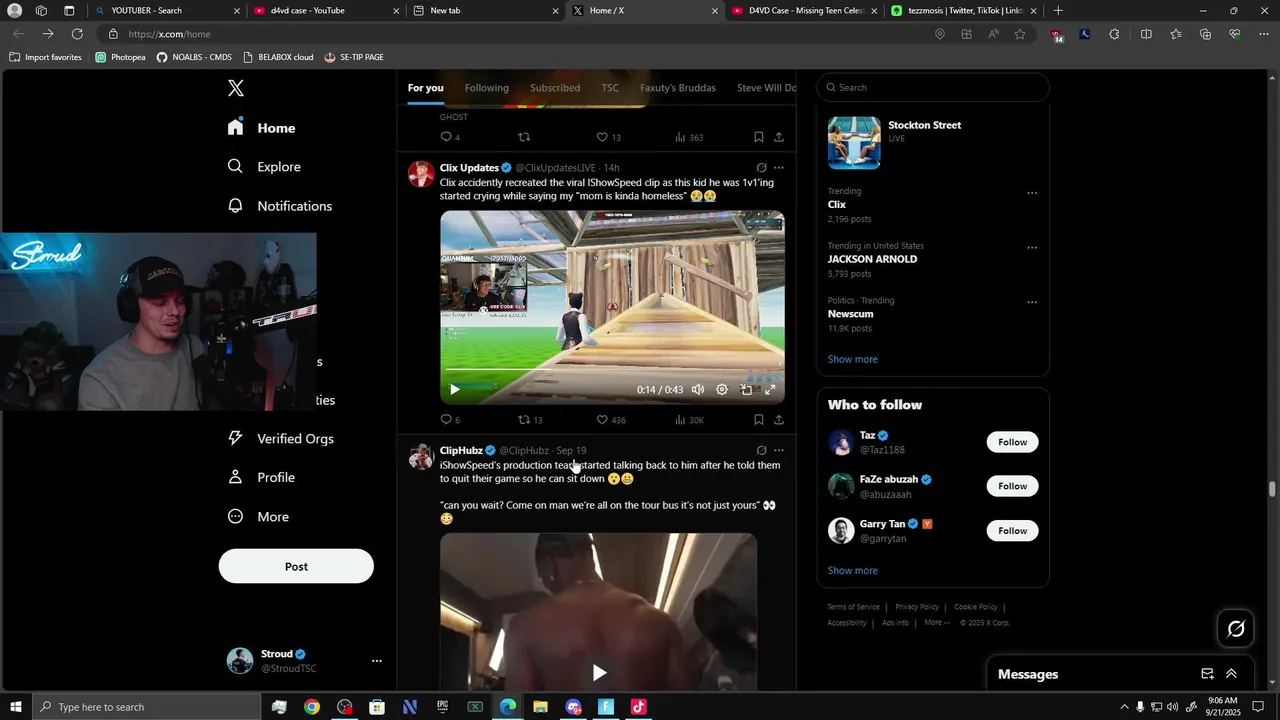Reply to the GHOST post above

[450, 137]
